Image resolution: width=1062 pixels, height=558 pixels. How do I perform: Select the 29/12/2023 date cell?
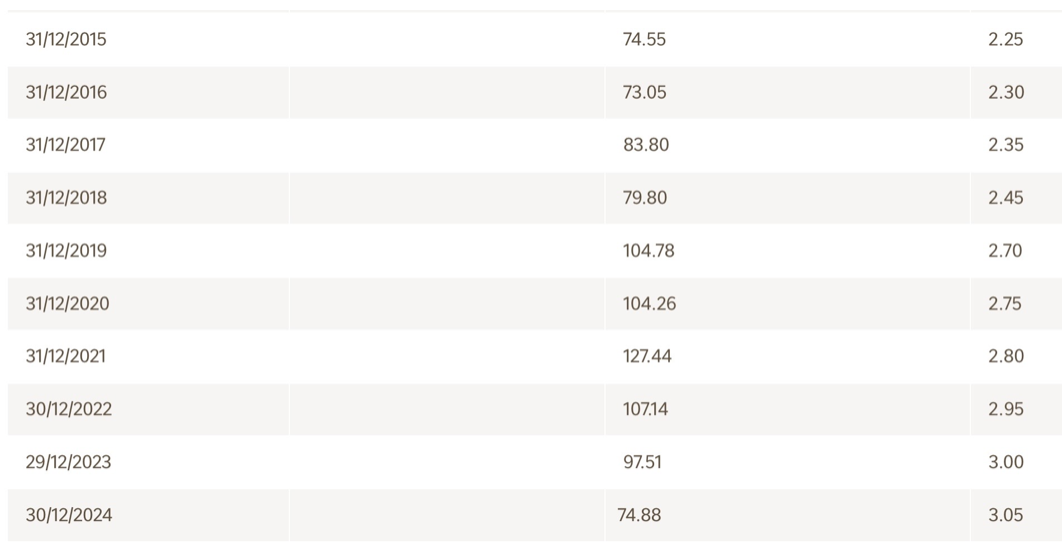(x=68, y=462)
